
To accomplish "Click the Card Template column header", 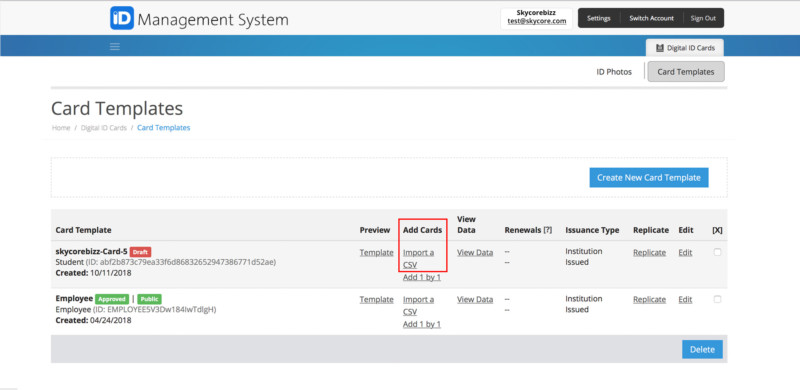I will click(x=83, y=230).
